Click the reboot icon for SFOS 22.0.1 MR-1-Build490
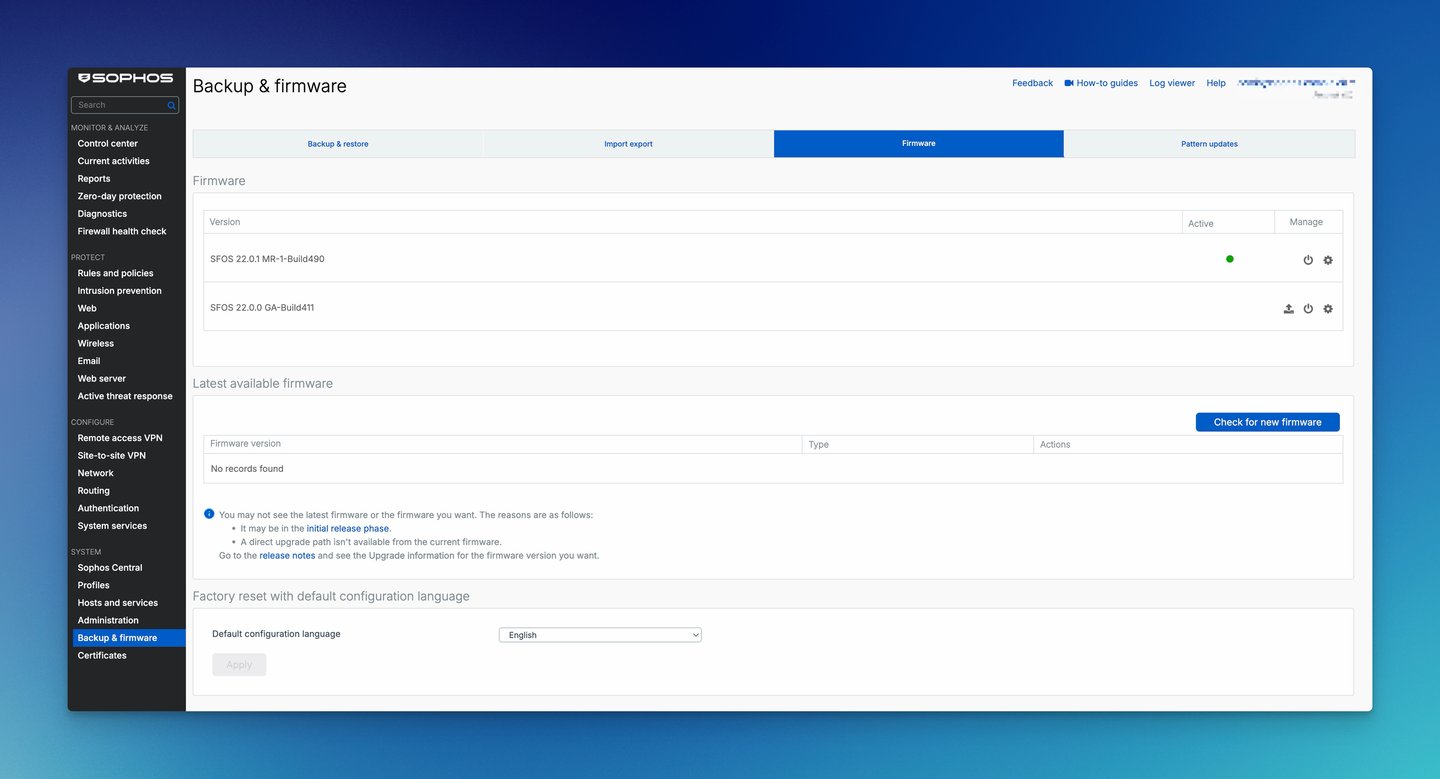This screenshot has width=1440, height=779. point(1308,260)
